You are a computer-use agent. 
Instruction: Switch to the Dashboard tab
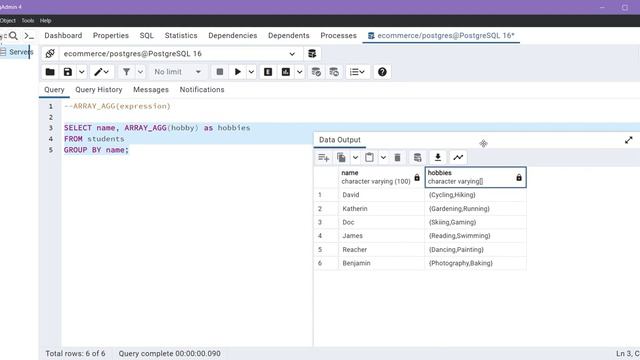(x=63, y=36)
